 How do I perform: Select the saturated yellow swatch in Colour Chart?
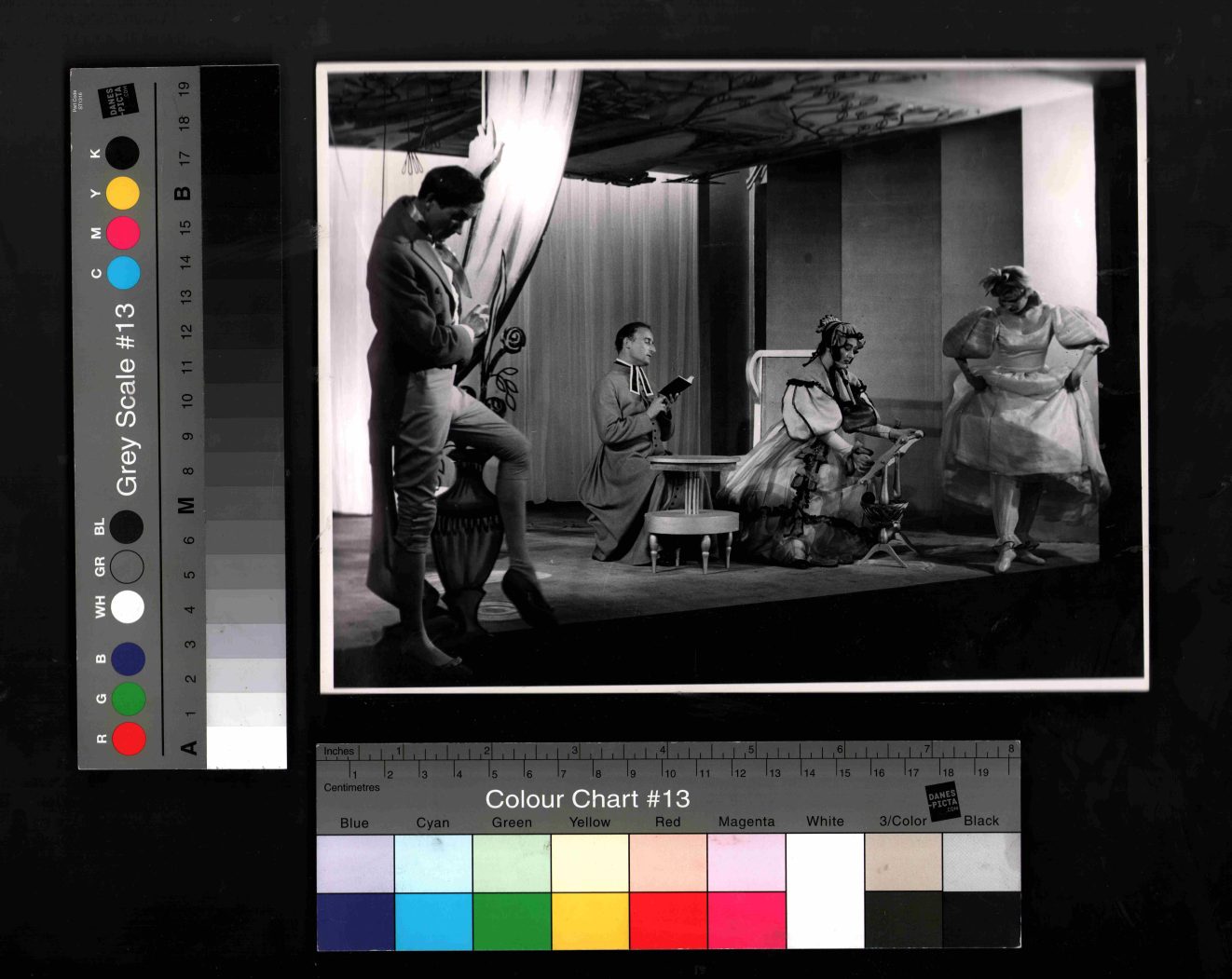(590, 921)
